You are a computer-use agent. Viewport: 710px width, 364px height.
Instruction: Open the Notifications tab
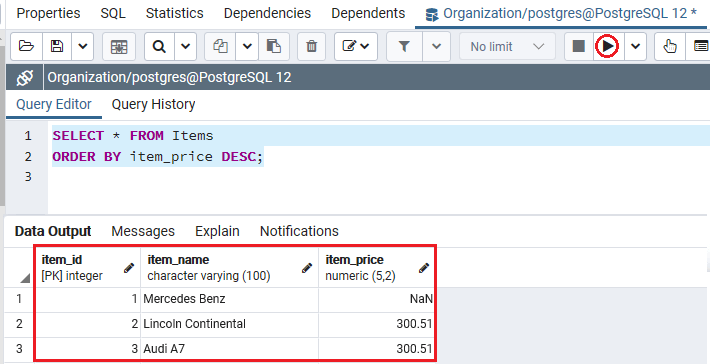[299, 231]
